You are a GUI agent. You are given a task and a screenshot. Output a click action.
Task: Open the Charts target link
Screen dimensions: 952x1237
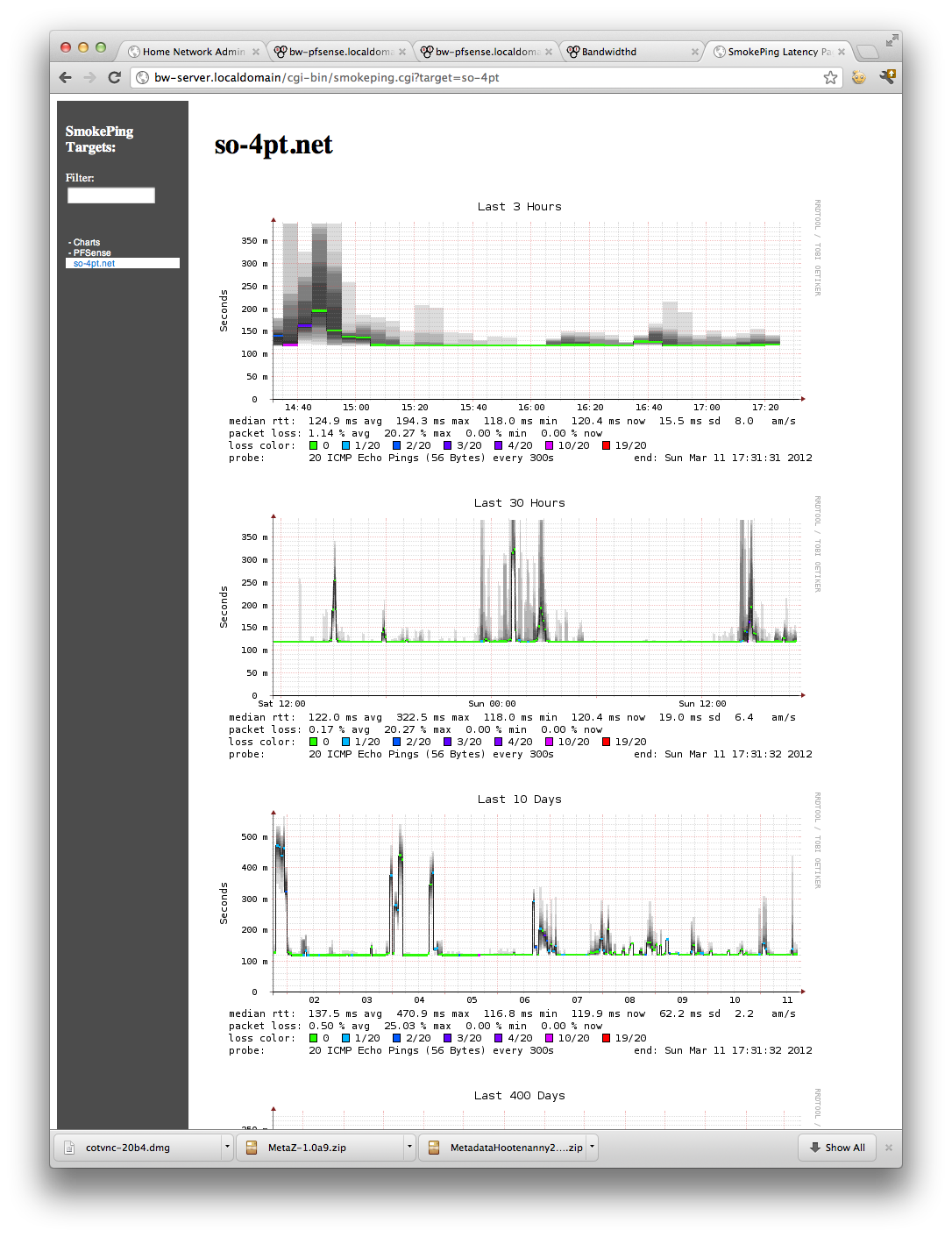[87, 242]
